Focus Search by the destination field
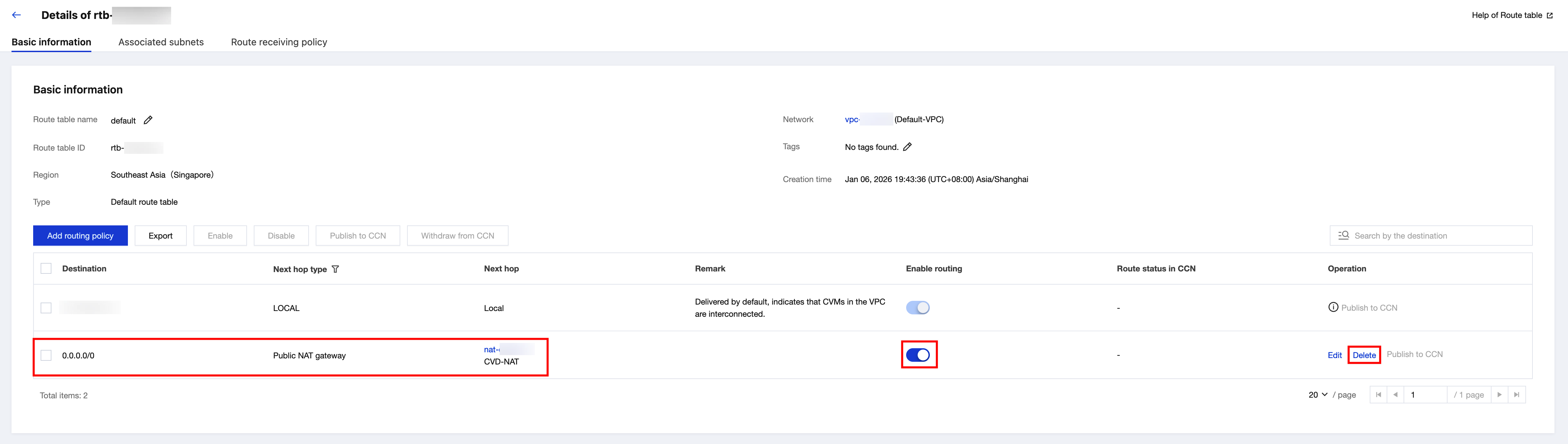Screen dimensions: 1568x444 [1436, 236]
